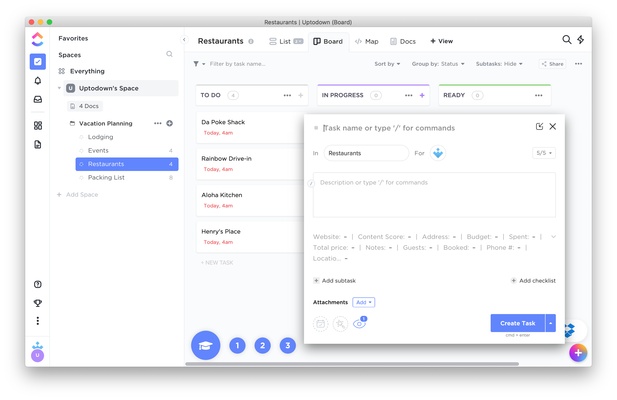Screen dimensions: 617x400
Task: Open Create Task split arrow menu
Action: (x=550, y=323)
